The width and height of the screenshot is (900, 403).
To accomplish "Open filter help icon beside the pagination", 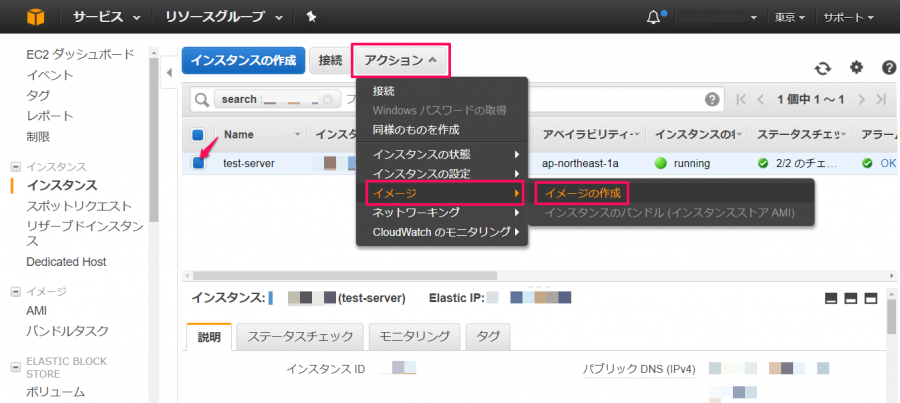I will (x=712, y=99).
